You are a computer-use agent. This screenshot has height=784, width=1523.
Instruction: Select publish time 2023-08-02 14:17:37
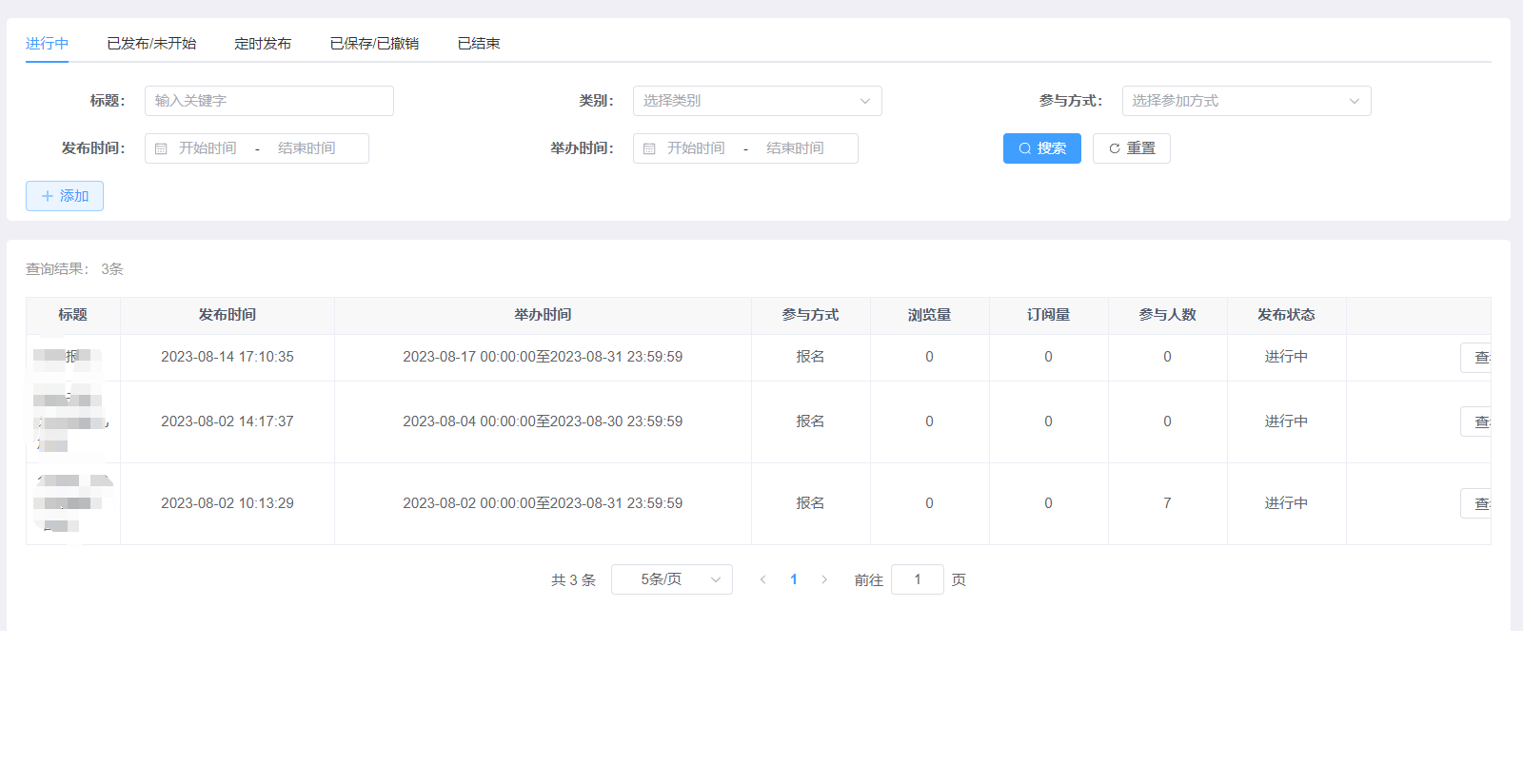(x=227, y=421)
